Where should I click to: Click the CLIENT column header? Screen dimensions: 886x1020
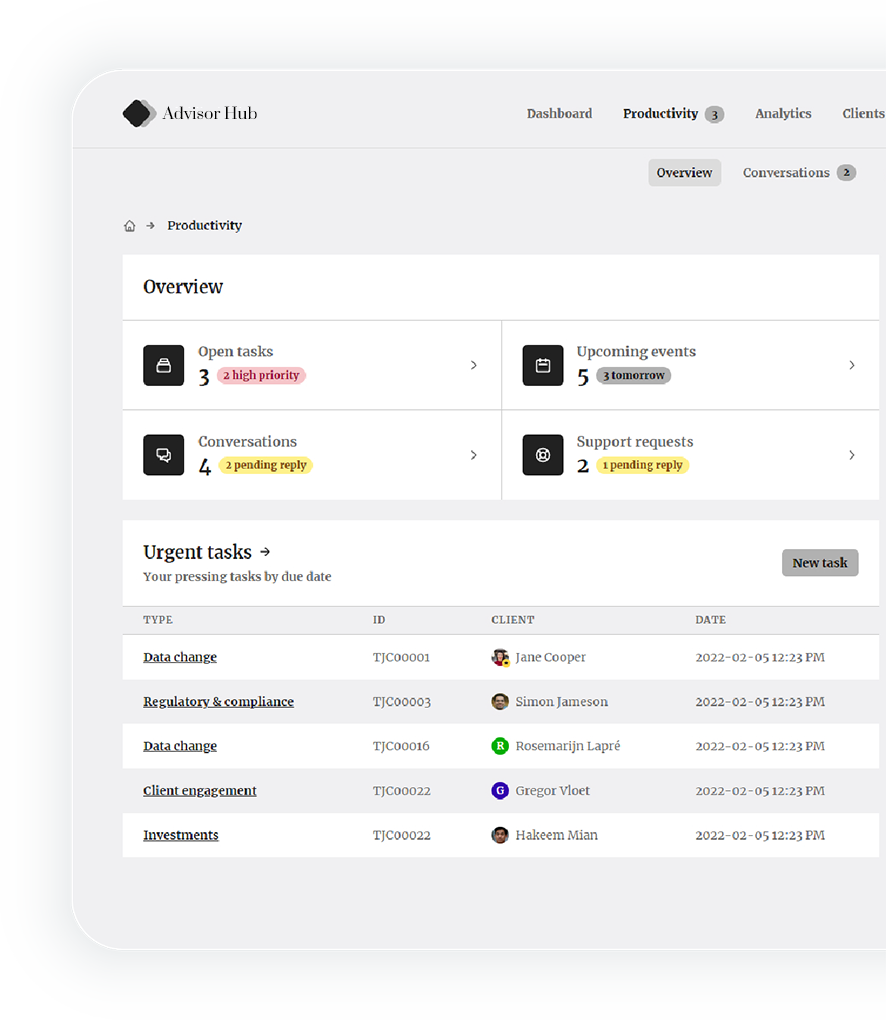click(x=513, y=620)
